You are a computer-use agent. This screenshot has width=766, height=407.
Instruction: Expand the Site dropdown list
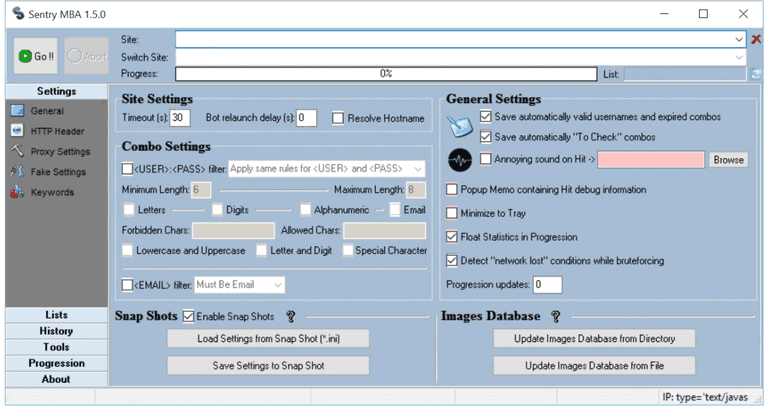739,39
